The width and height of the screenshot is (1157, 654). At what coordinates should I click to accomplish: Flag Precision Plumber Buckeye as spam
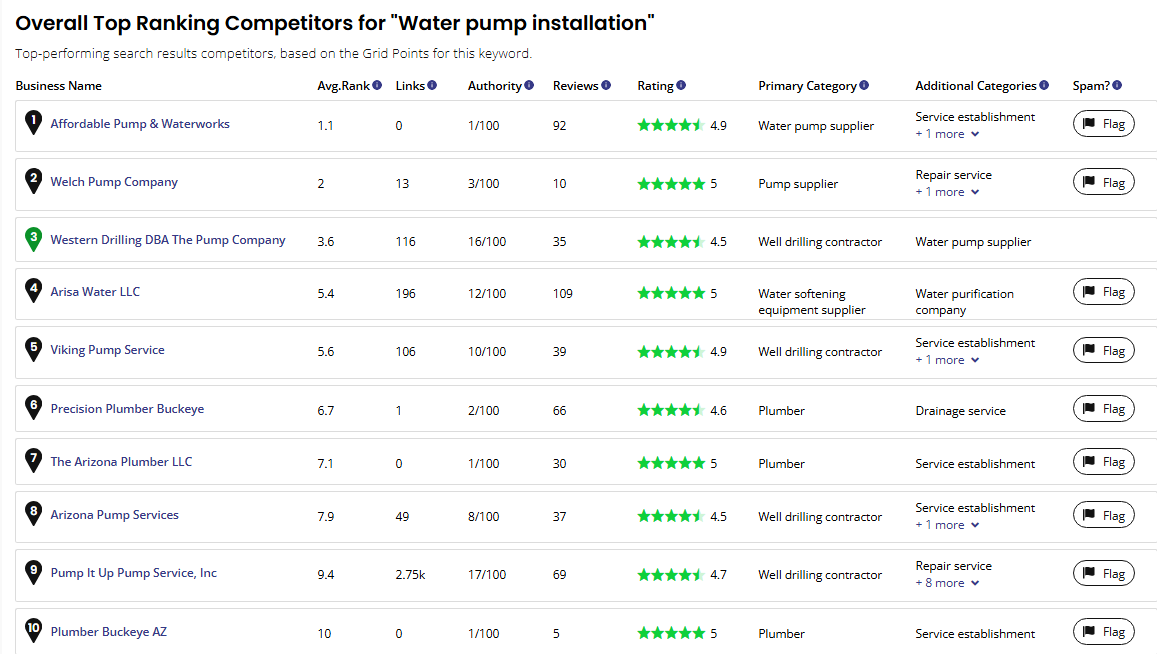[1104, 408]
